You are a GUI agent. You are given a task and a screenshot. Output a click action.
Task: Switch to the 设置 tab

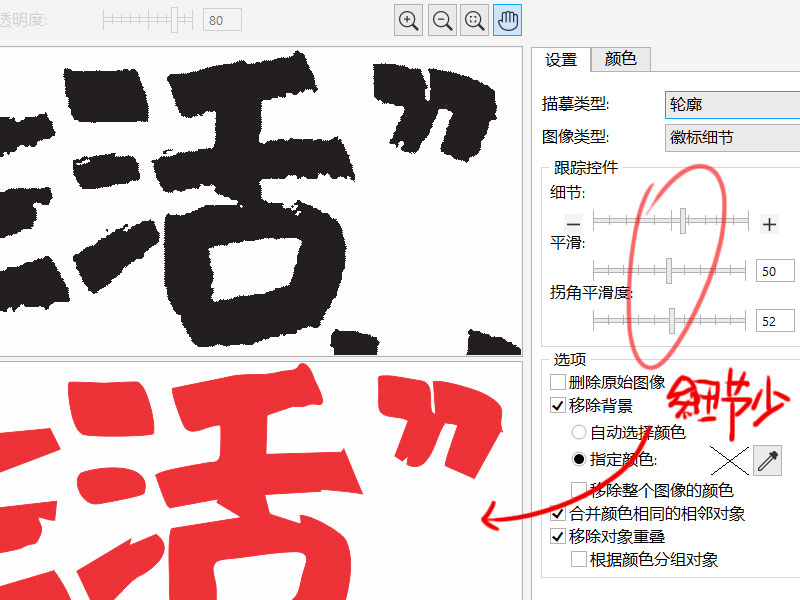click(561, 60)
